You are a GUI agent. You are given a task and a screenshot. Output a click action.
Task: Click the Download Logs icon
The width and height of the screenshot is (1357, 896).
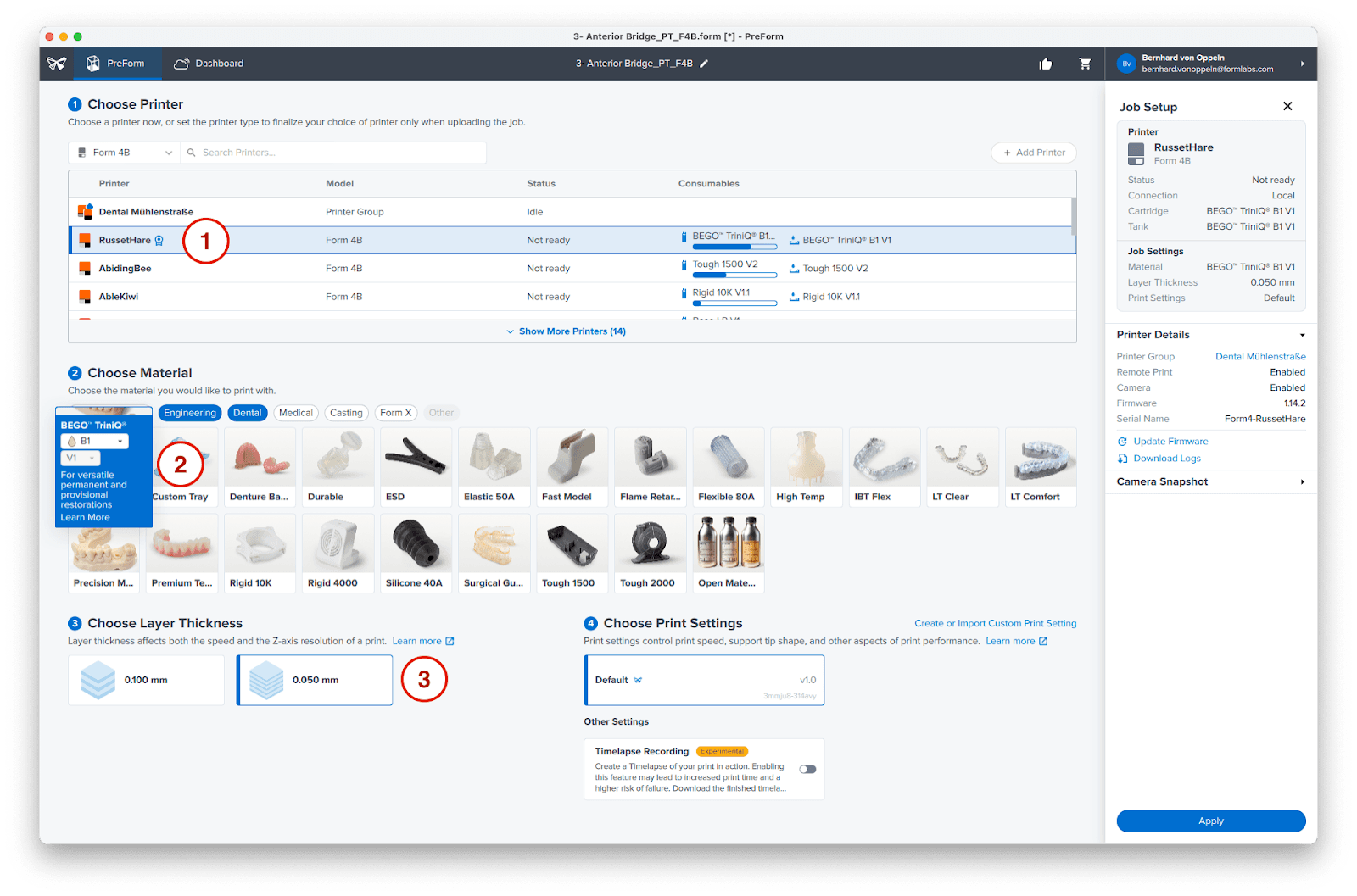tap(1122, 459)
